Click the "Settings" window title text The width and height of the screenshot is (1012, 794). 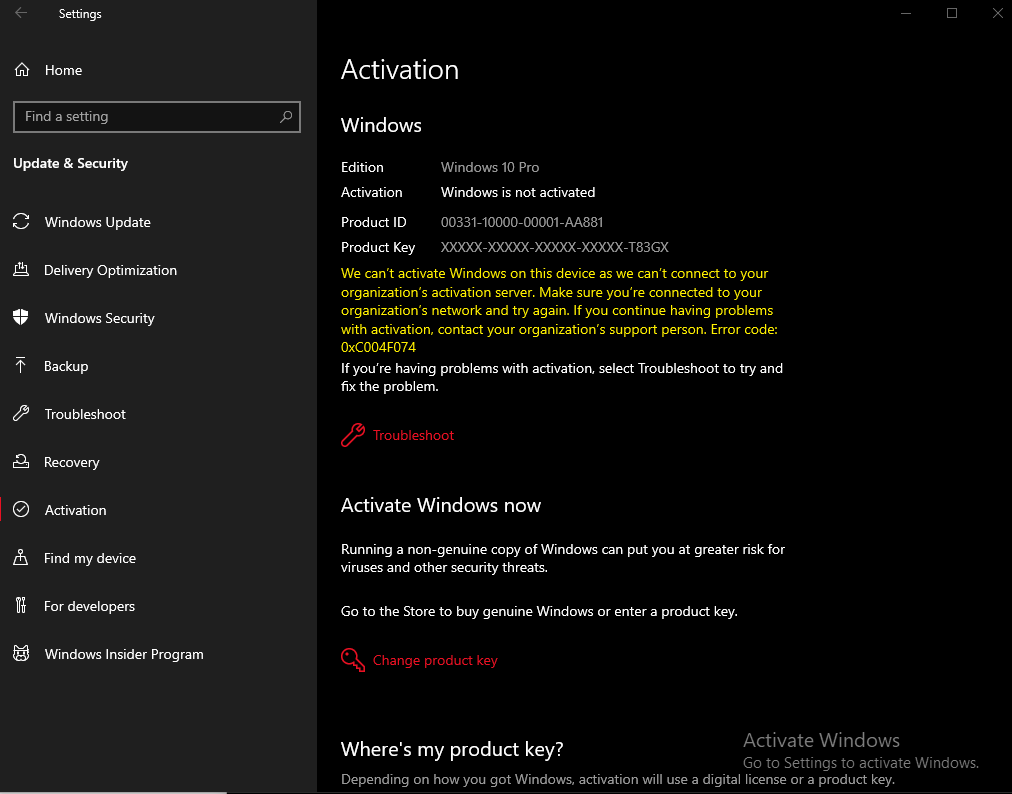pyautogui.click(x=80, y=14)
